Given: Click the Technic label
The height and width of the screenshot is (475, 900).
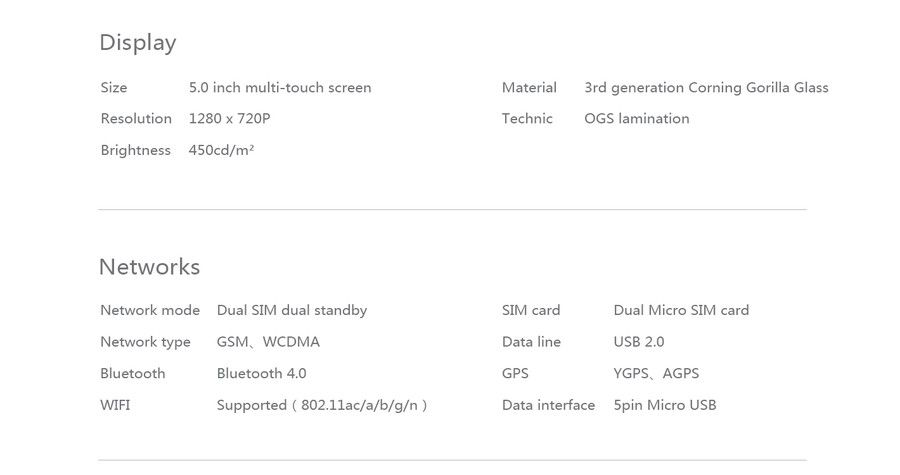Looking at the screenshot, I should click(x=527, y=118).
